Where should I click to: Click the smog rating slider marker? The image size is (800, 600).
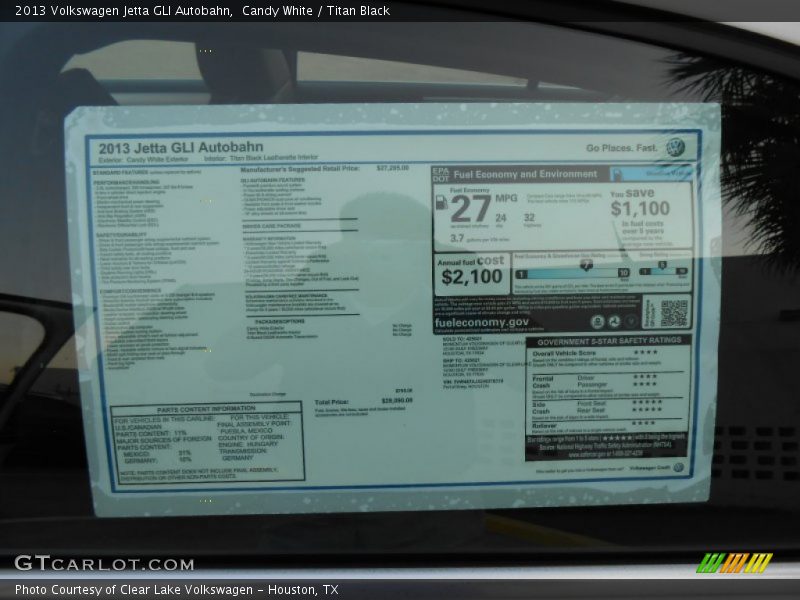[x=662, y=265]
